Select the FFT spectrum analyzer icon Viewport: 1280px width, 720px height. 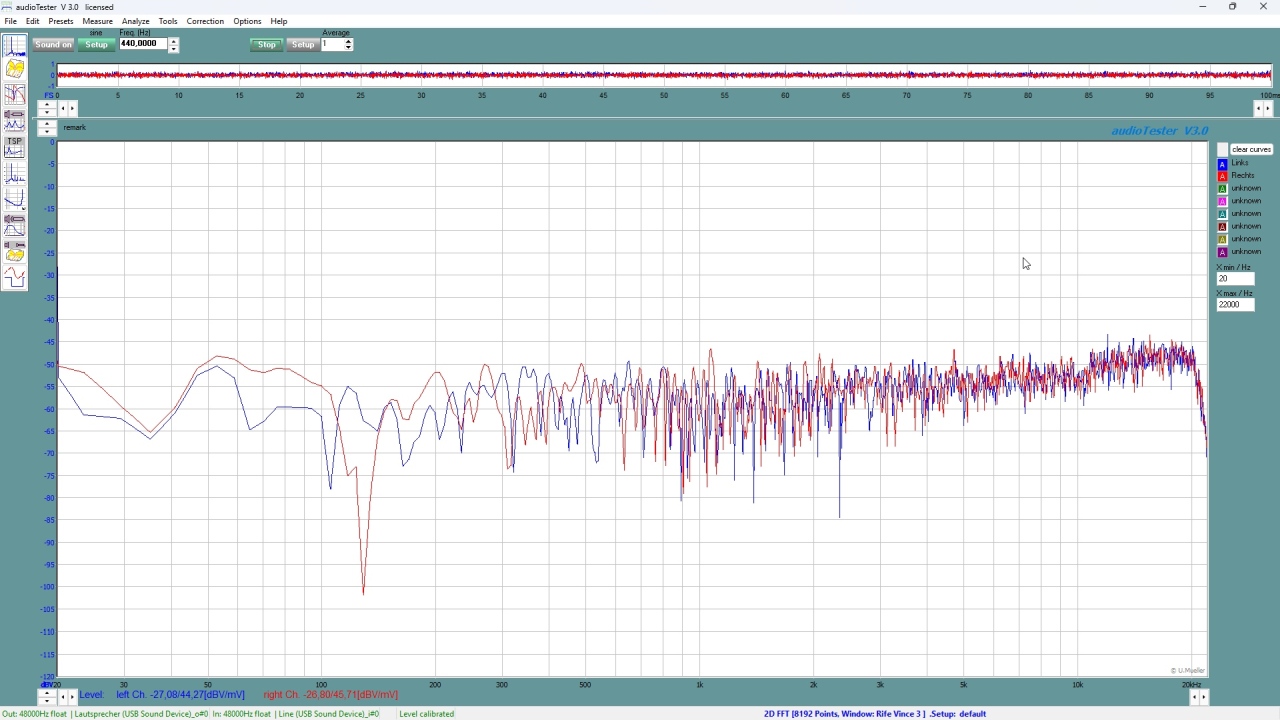click(x=14, y=46)
